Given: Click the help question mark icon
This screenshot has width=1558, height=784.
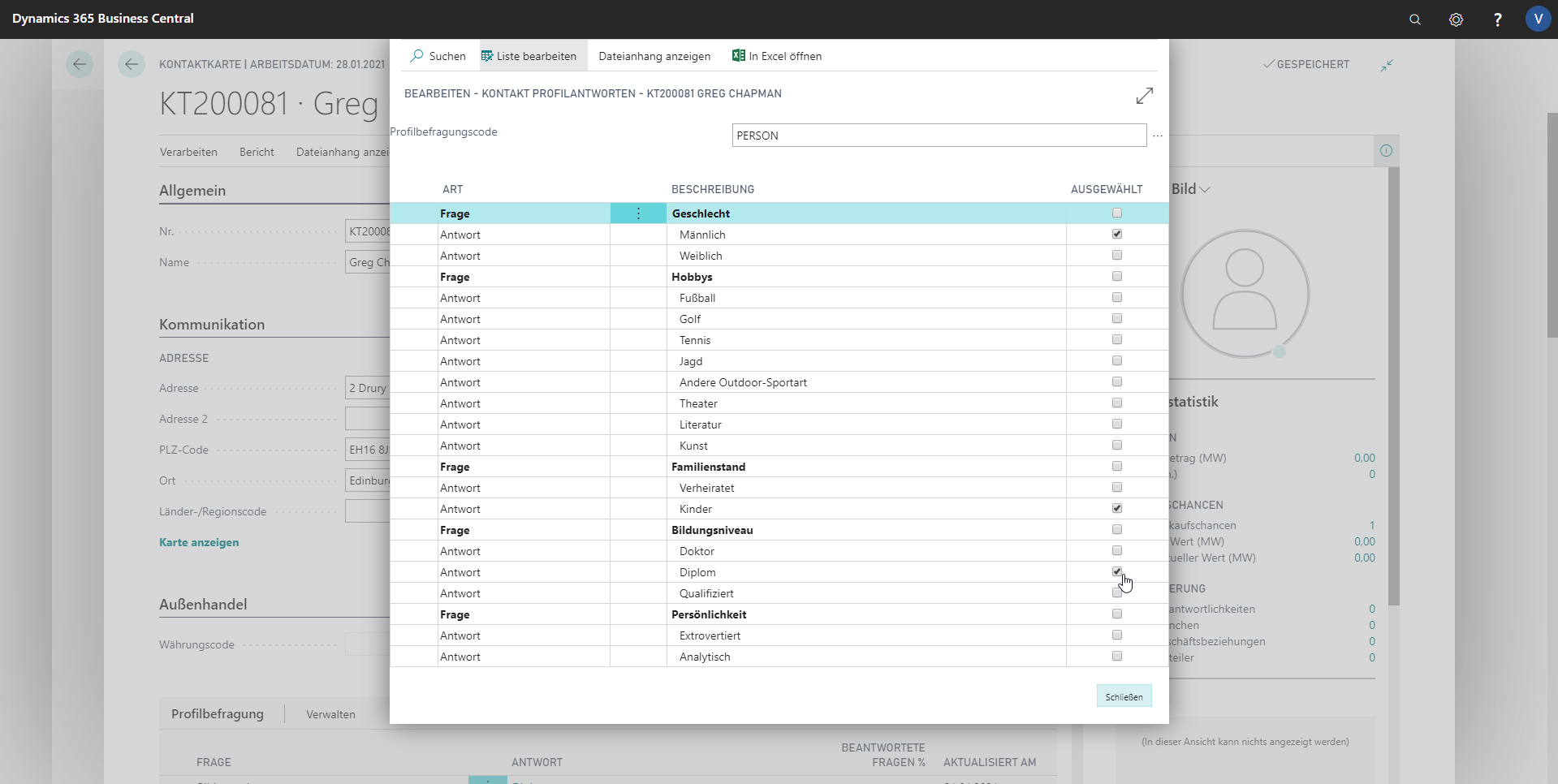Looking at the screenshot, I should 1497,19.
